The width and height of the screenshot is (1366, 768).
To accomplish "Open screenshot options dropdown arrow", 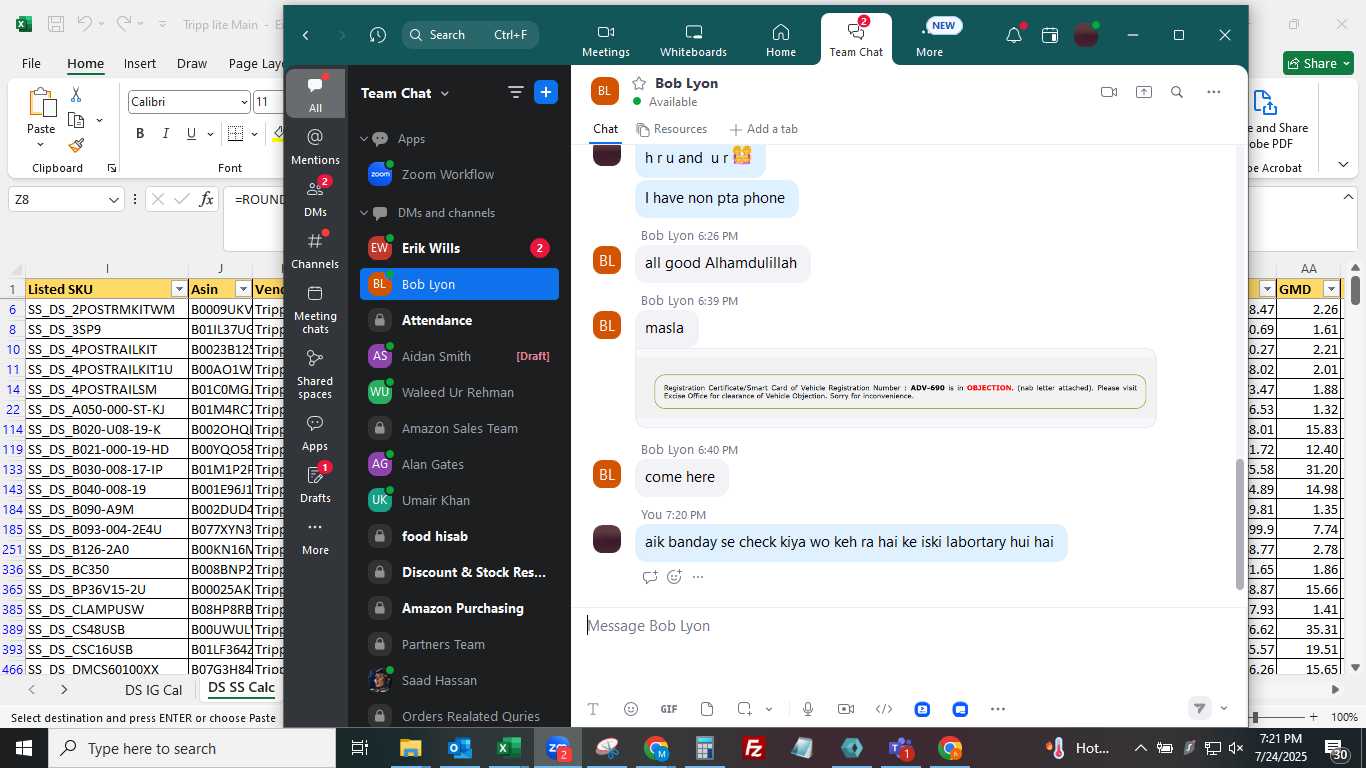I will pos(769,709).
